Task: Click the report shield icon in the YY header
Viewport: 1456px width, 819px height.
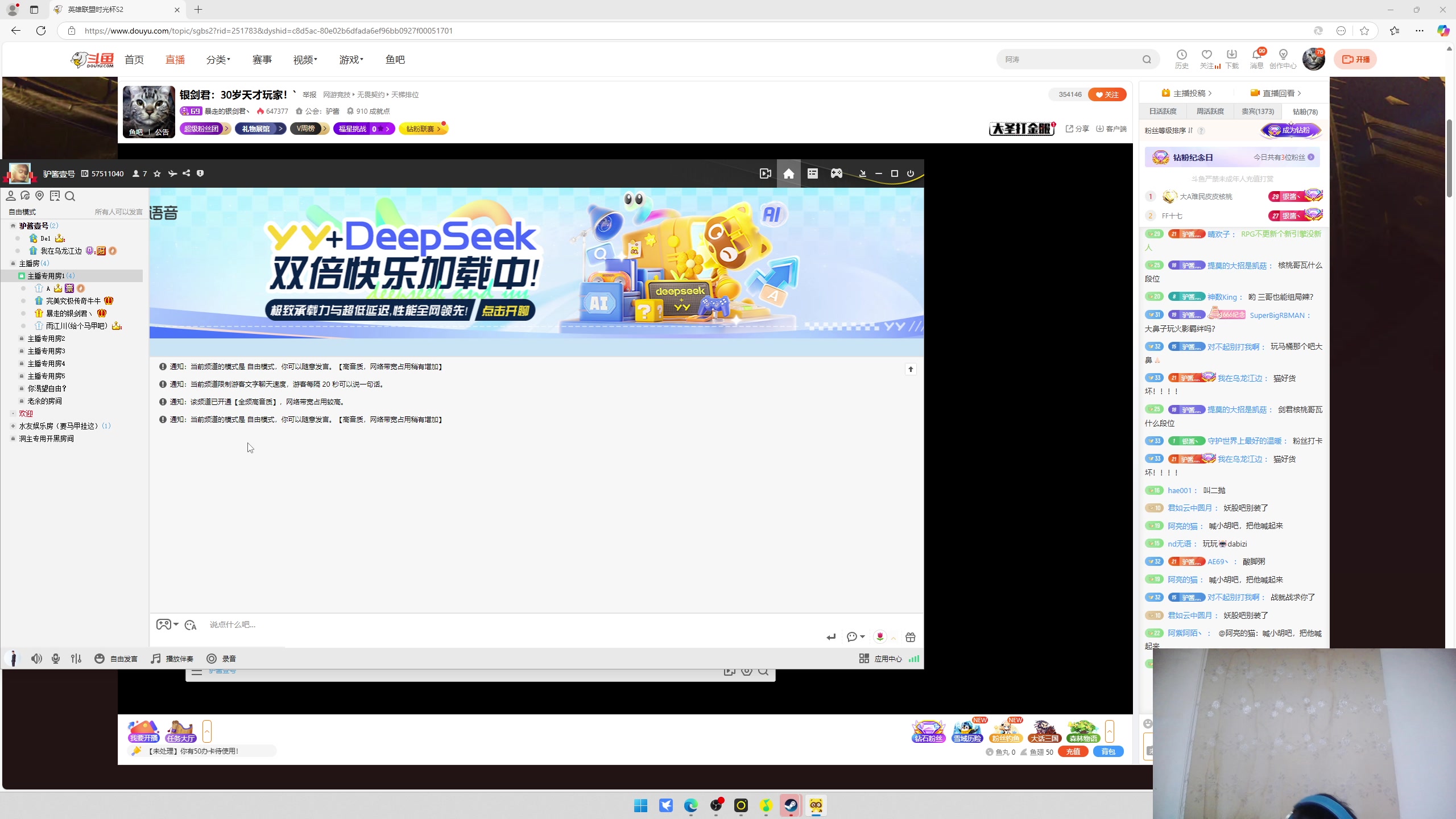Action: pos(200,173)
